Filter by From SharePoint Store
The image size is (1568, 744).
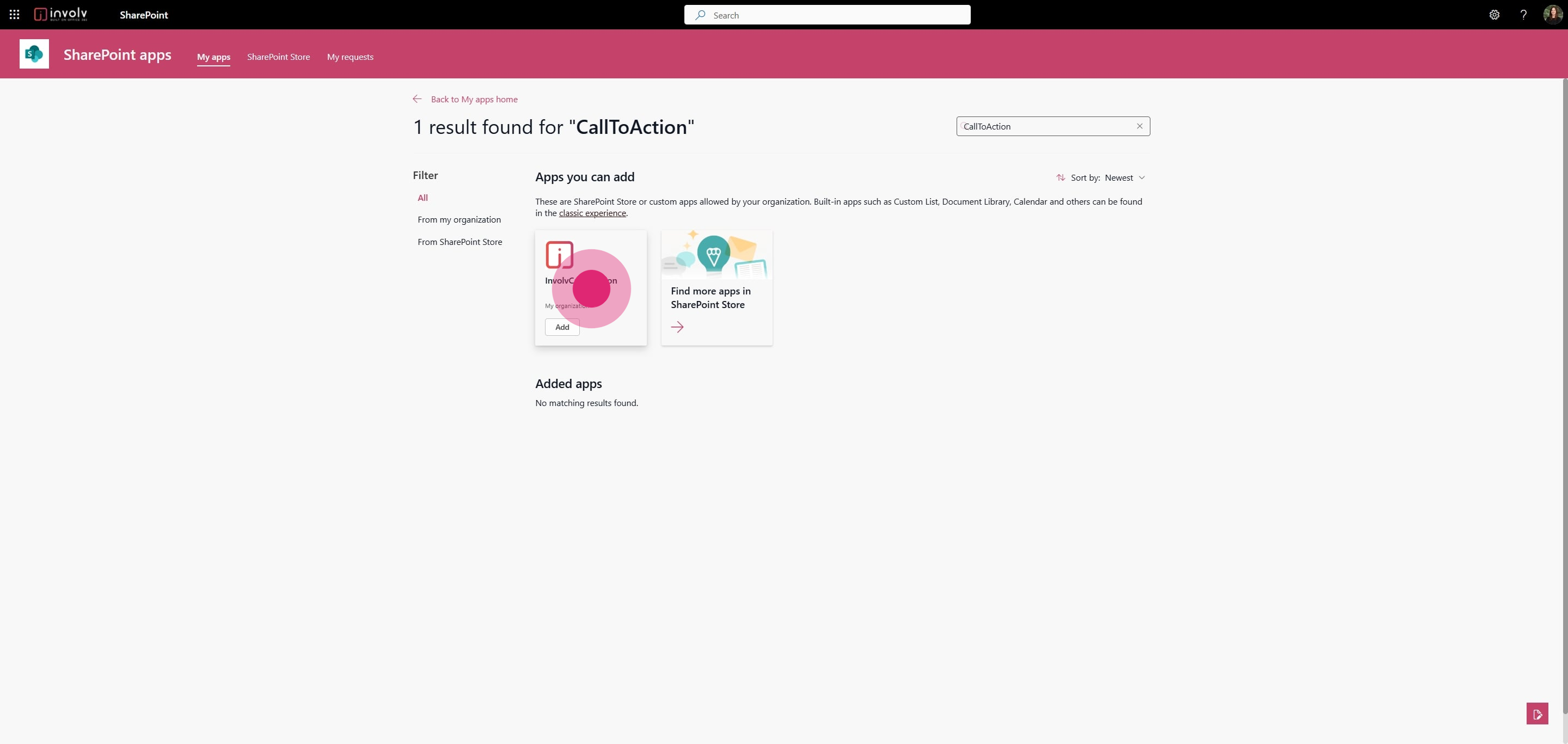pyautogui.click(x=460, y=242)
